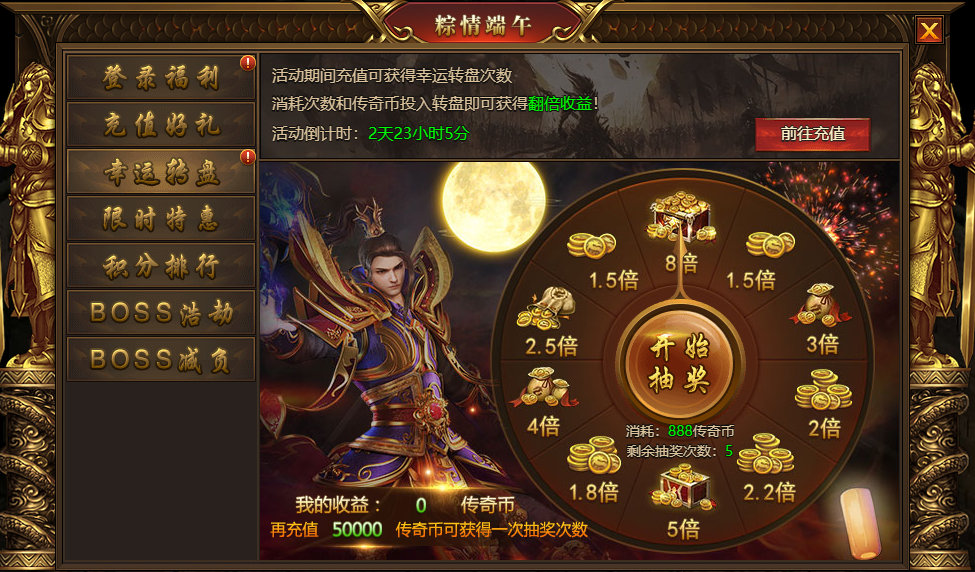Select the BOSS减负 tab
975x572 pixels.
(161, 360)
